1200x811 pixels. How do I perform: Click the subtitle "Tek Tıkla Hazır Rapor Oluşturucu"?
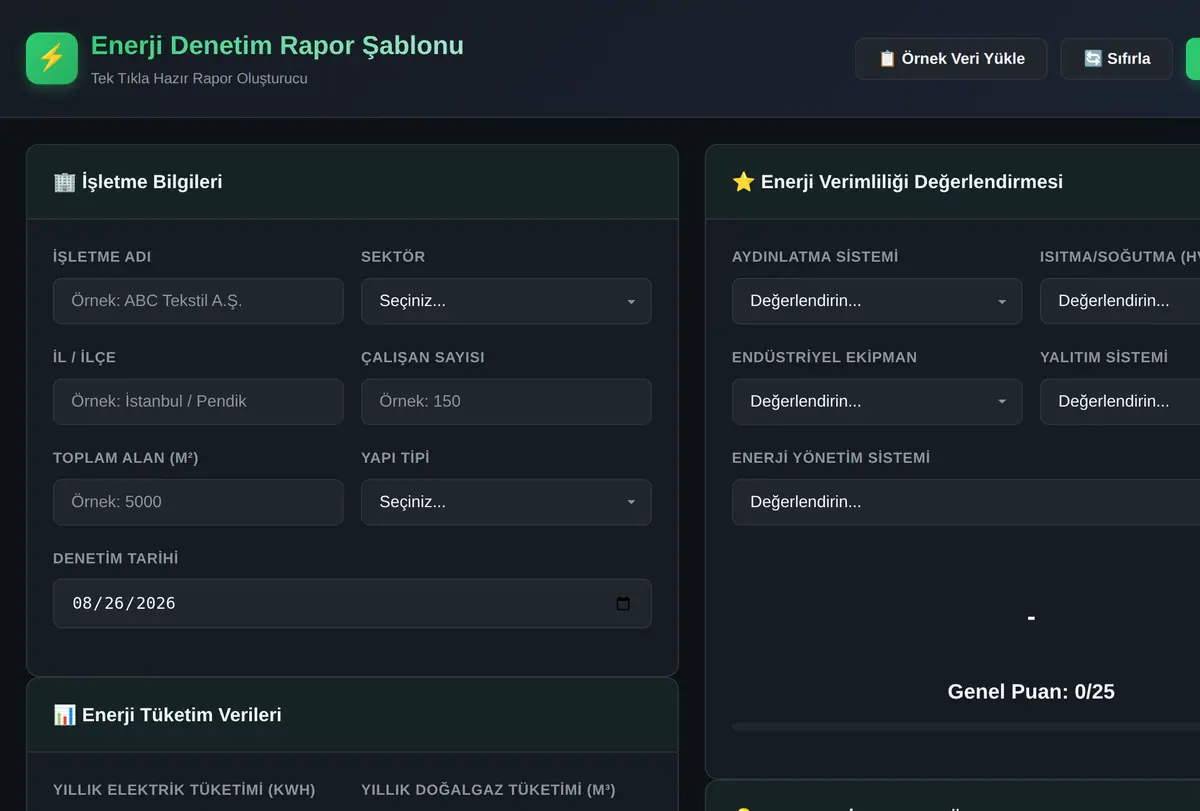point(199,78)
